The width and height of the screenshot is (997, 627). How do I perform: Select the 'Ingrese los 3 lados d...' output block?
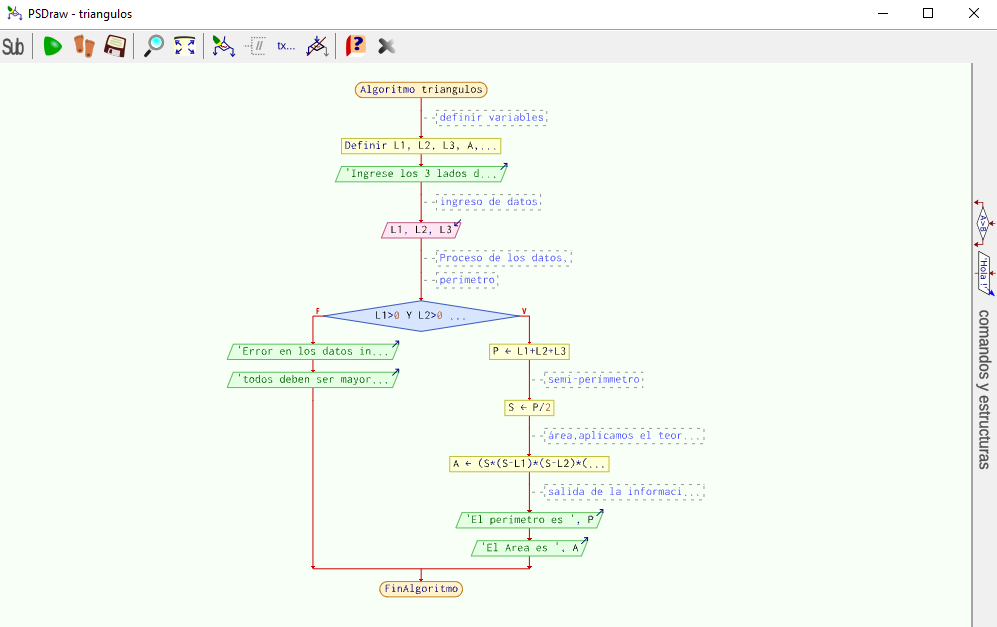pos(421,174)
